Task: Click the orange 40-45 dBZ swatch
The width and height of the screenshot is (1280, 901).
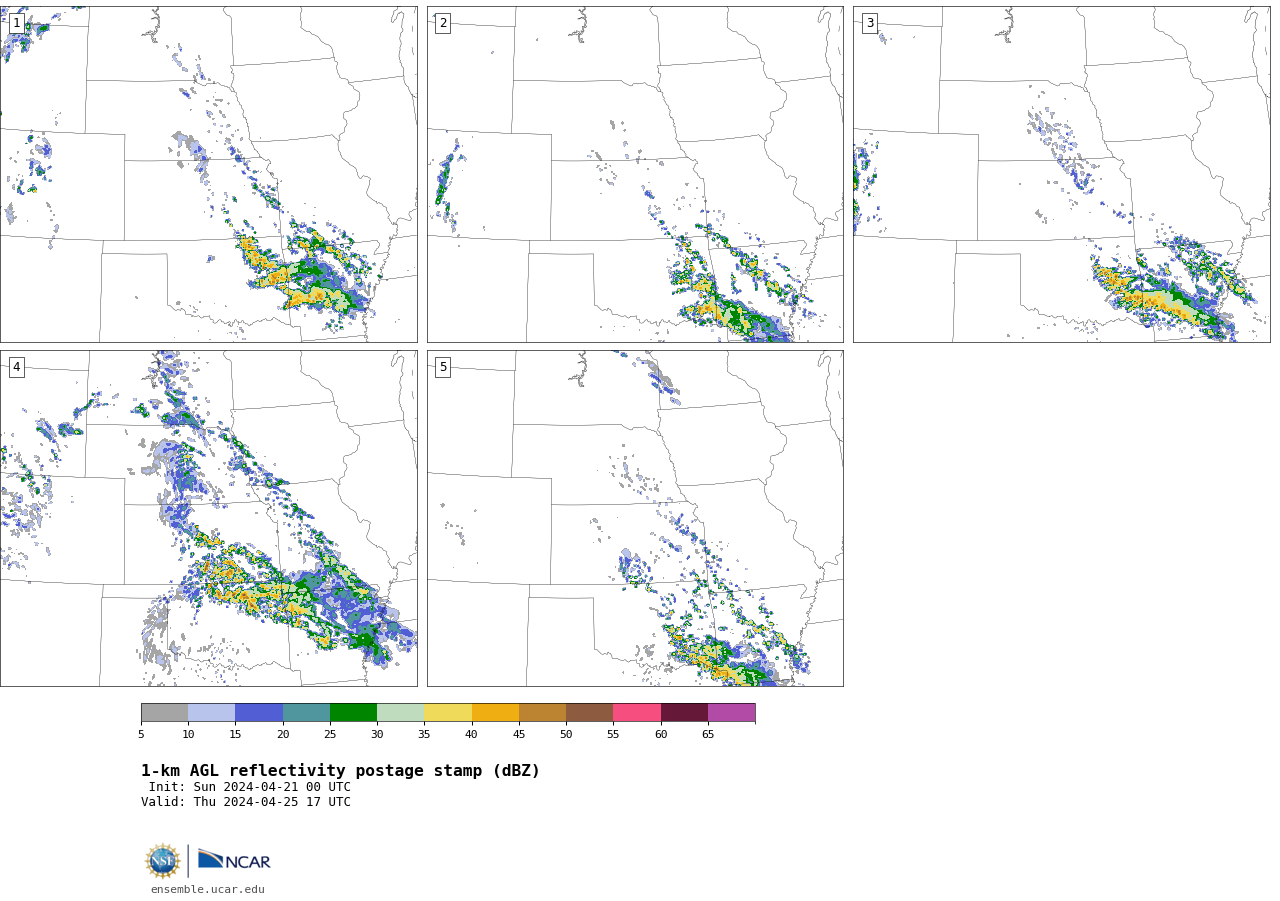Action: pos(495,713)
